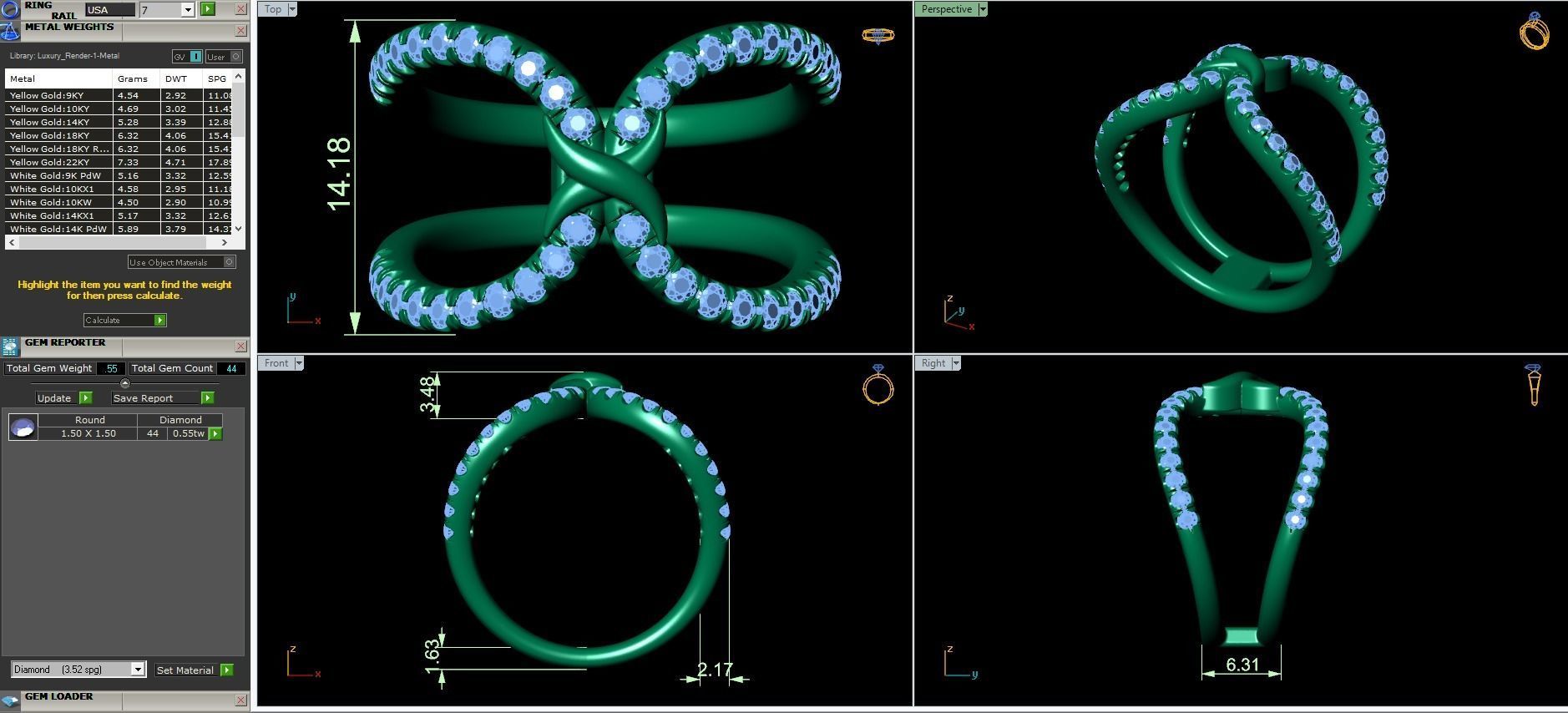Image resolution: width=1568 pixels, height=713 pixels.
Task: Open the Right viewport menu arrow
Action: tap(956, 363)
